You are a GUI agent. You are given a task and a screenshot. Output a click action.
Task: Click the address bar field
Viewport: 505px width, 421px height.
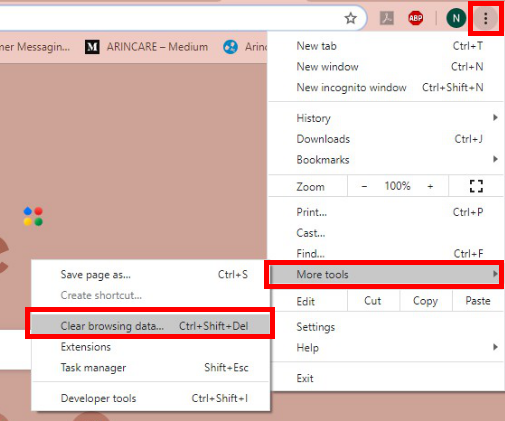pyautogui.click(x=167, y=18)
